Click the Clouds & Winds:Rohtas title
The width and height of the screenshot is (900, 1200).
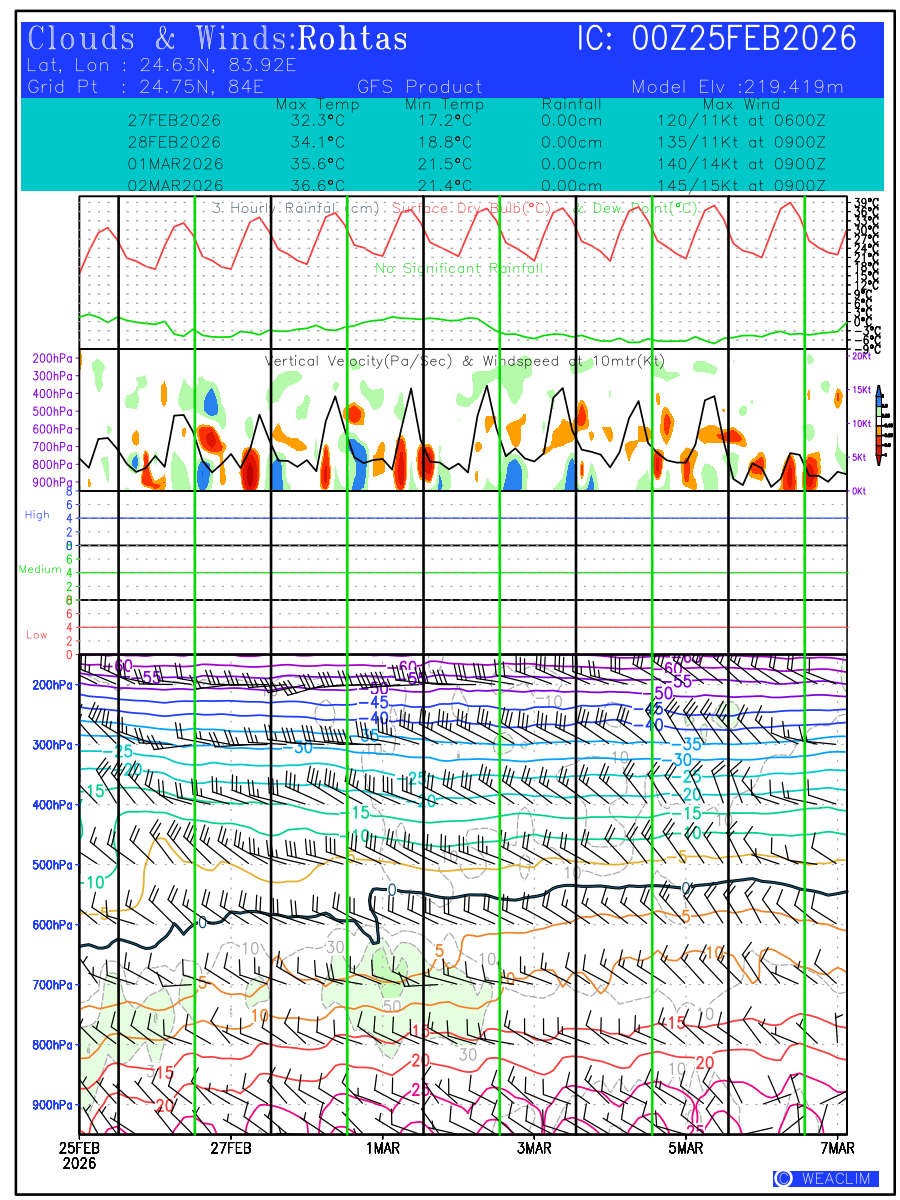pyautogui.click(x=218, y=39)
